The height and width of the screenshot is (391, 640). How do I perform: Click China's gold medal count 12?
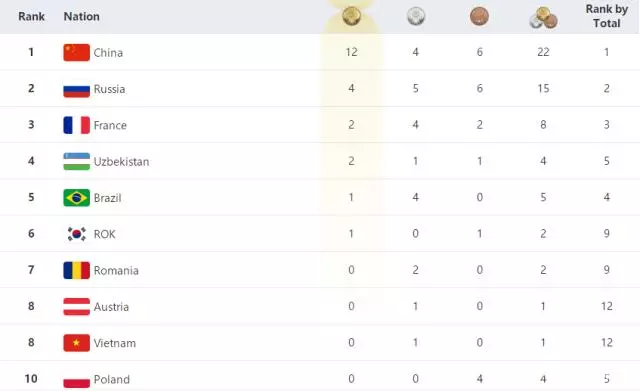351,52
